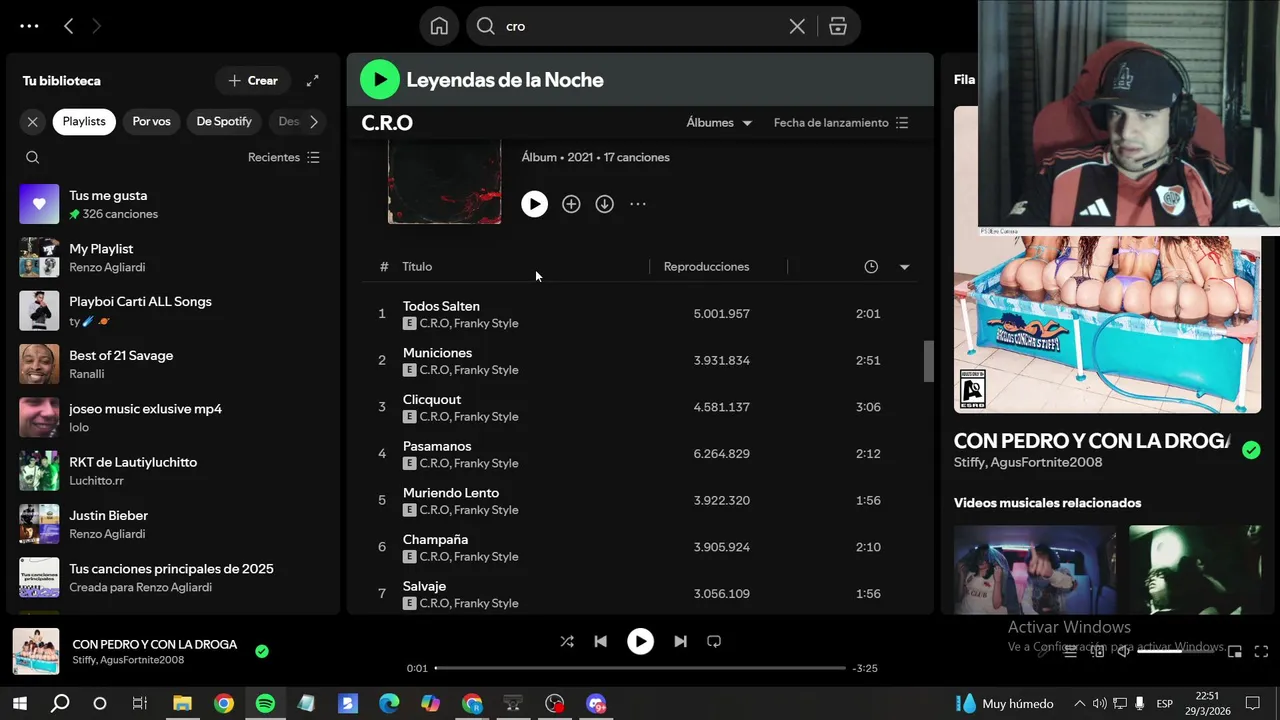Select track 'Champaña'
The height and width of the screenshot is (720, 1280).
click(640, 547)
